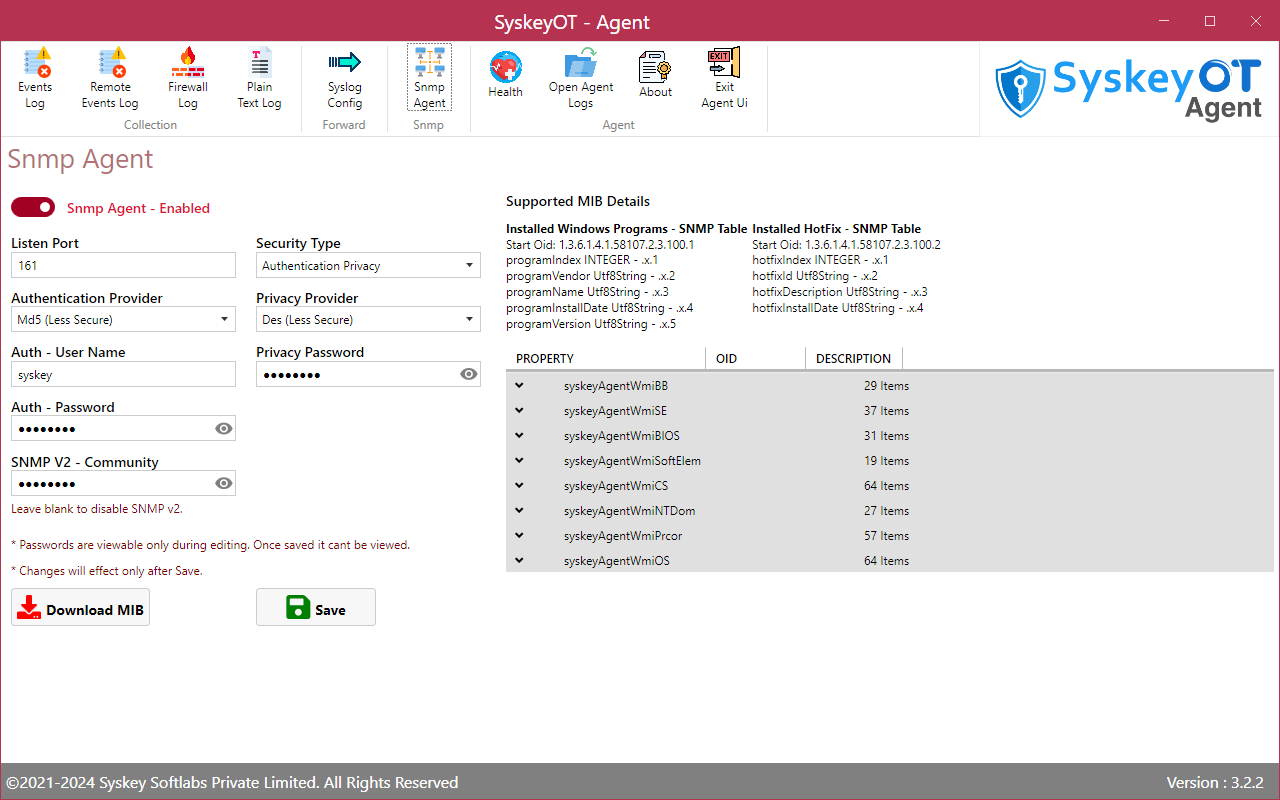This screenshot has height=800, width=1280.
Task: Open the Remote Events Log tool
Action: (x=110, y=75)
